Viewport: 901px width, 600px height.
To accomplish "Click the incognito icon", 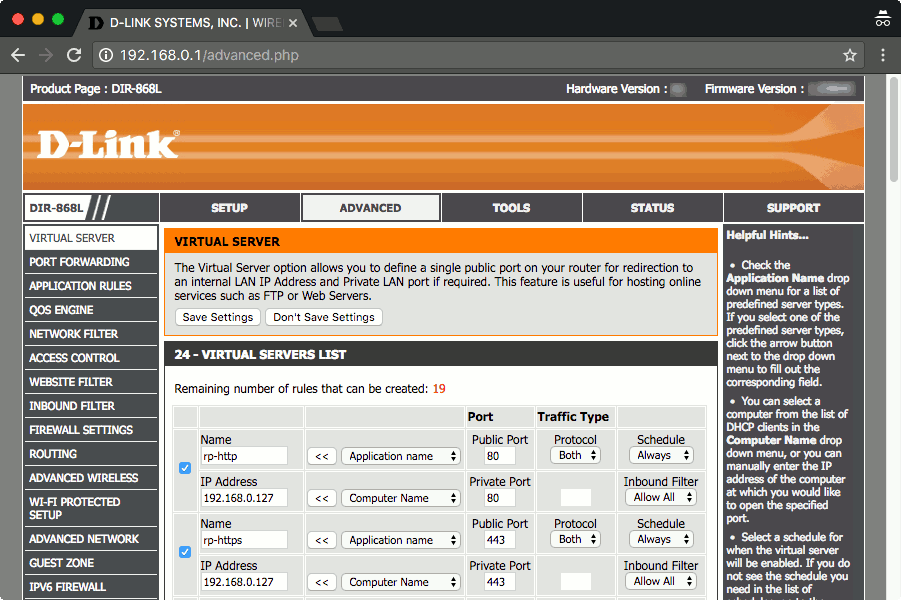I will coord(883,19).
